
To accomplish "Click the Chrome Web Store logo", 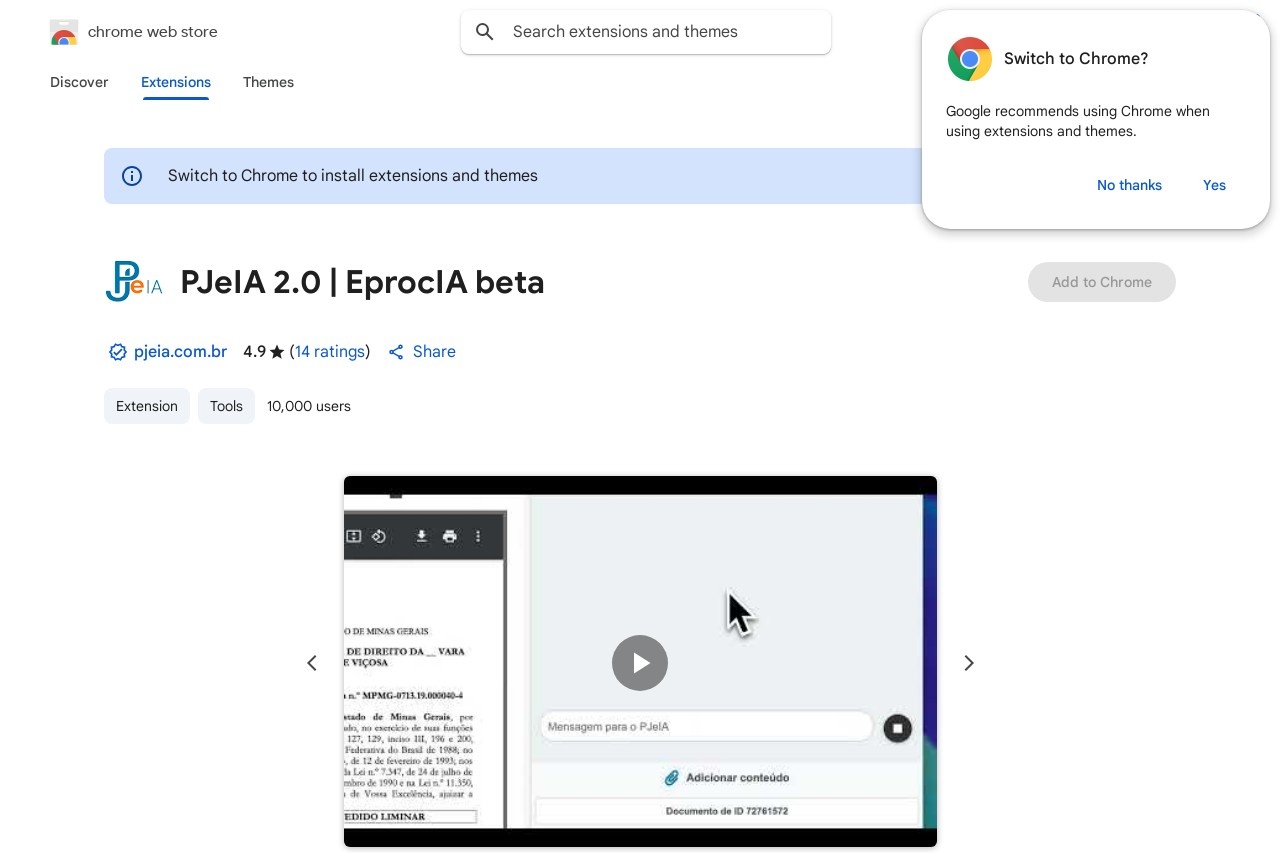I will (x=64, y=32).
